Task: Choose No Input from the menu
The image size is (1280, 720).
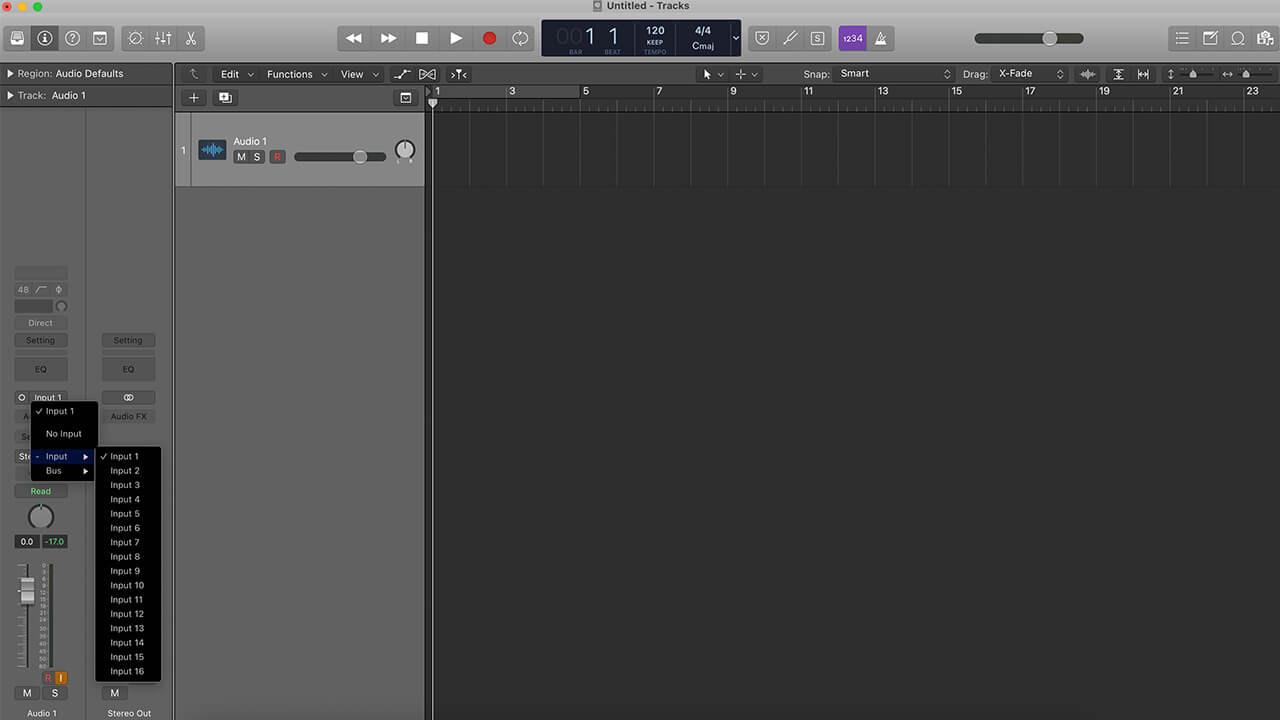Action: point(64,434)
